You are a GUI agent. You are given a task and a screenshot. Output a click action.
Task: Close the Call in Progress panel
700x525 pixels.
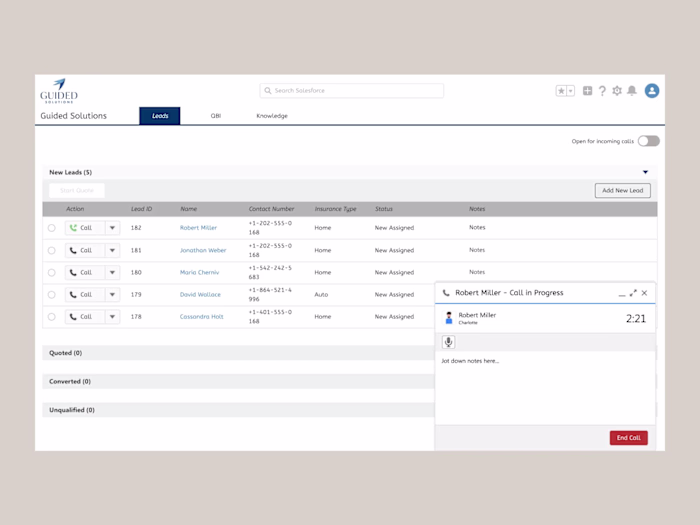pyautogui.click(x=644, y=293)
